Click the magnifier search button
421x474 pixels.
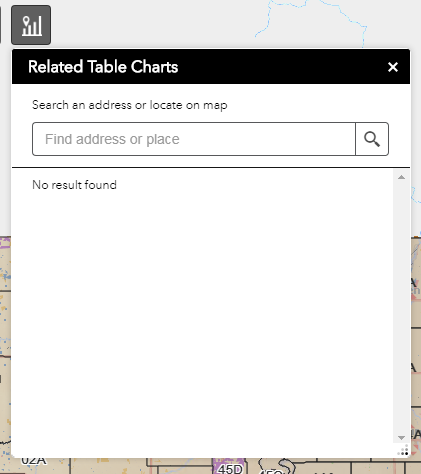(372, 139)
